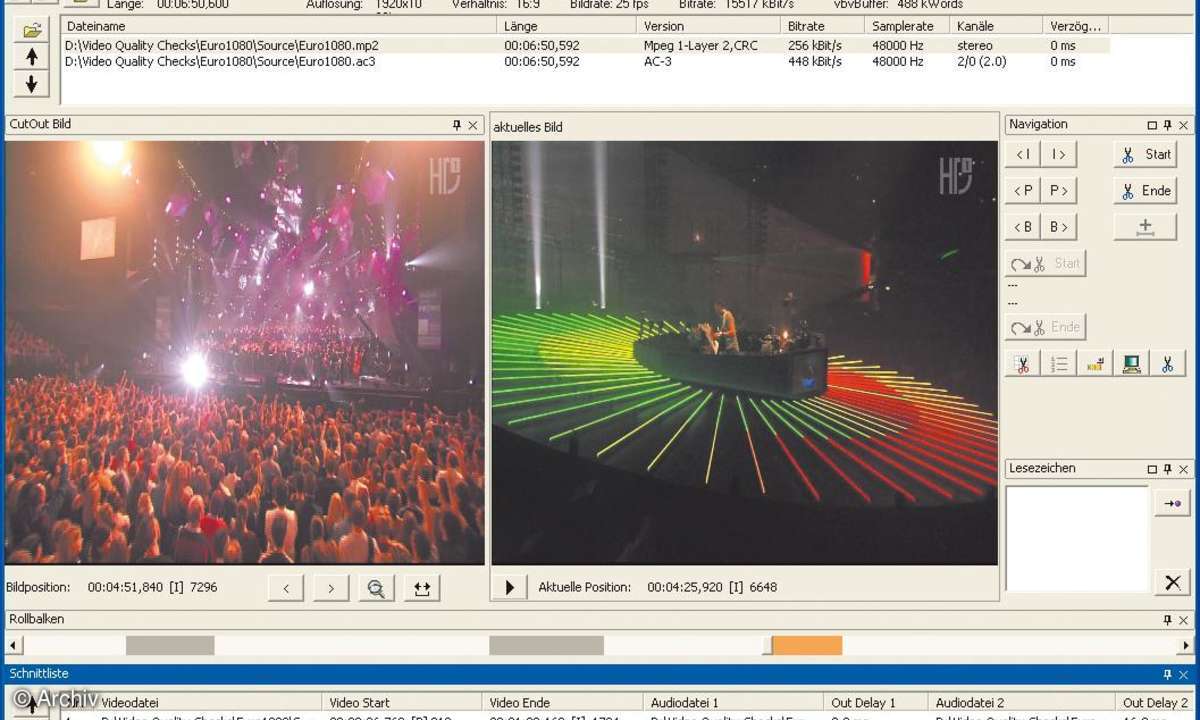This screenshot has height=720, width=1200.
Task: Pin the Navigation panel
Action: [x=1167, y=125]
